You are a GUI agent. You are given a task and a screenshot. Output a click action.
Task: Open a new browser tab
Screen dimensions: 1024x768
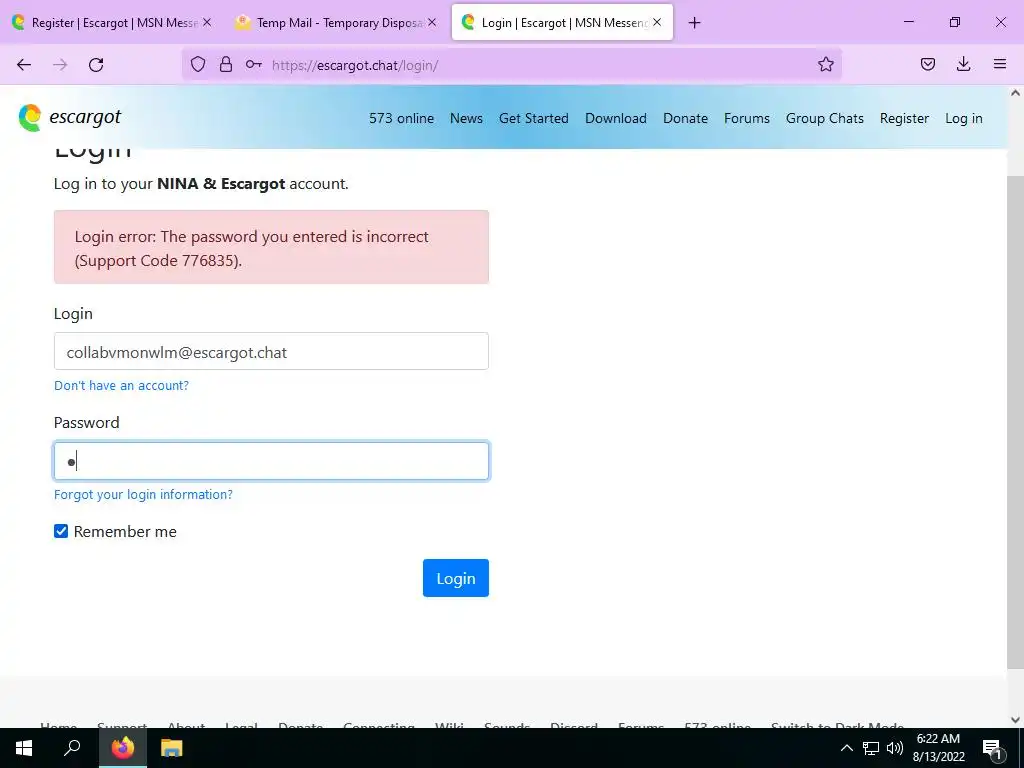click(x=694, y=23)
